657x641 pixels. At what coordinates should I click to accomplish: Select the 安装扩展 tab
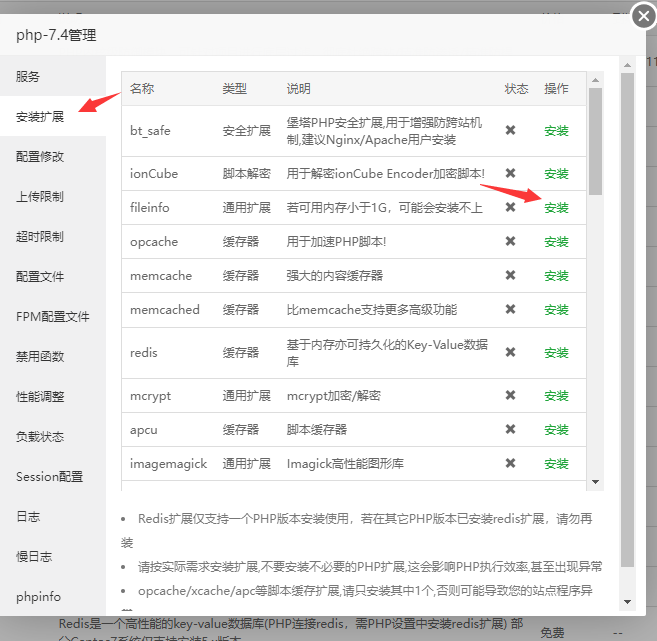pos(53,116)
